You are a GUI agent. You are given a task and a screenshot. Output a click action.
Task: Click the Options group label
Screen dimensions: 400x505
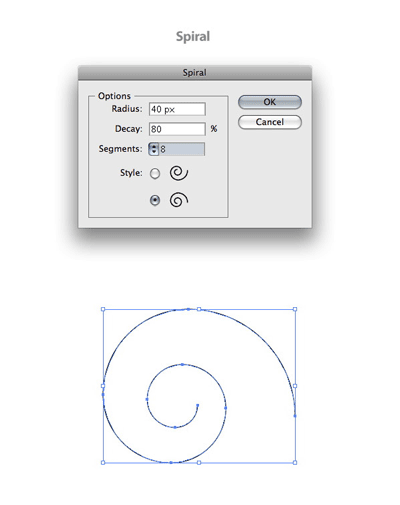tap(114, 96)
